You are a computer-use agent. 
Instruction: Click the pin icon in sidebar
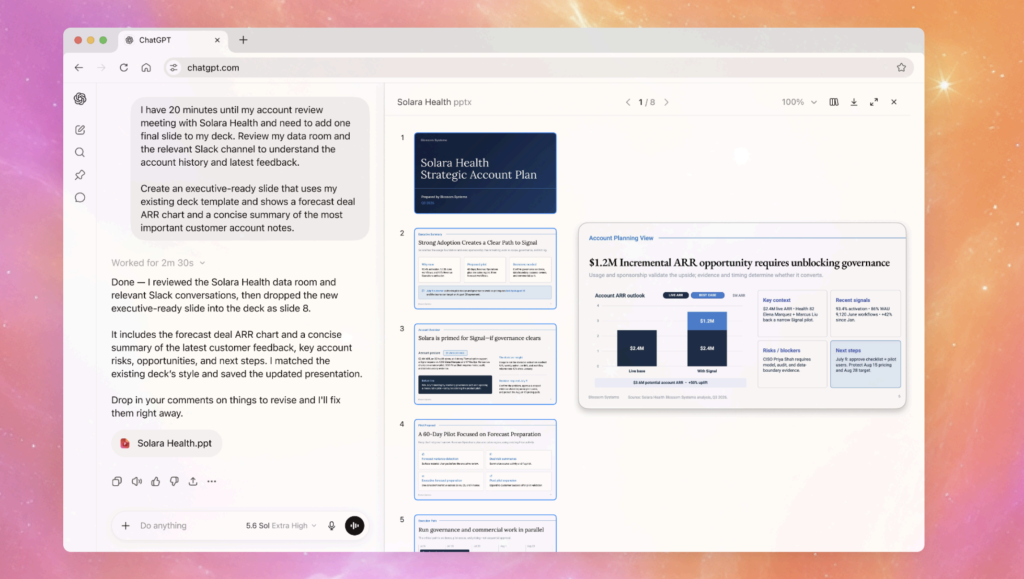[x=80, y=175]
